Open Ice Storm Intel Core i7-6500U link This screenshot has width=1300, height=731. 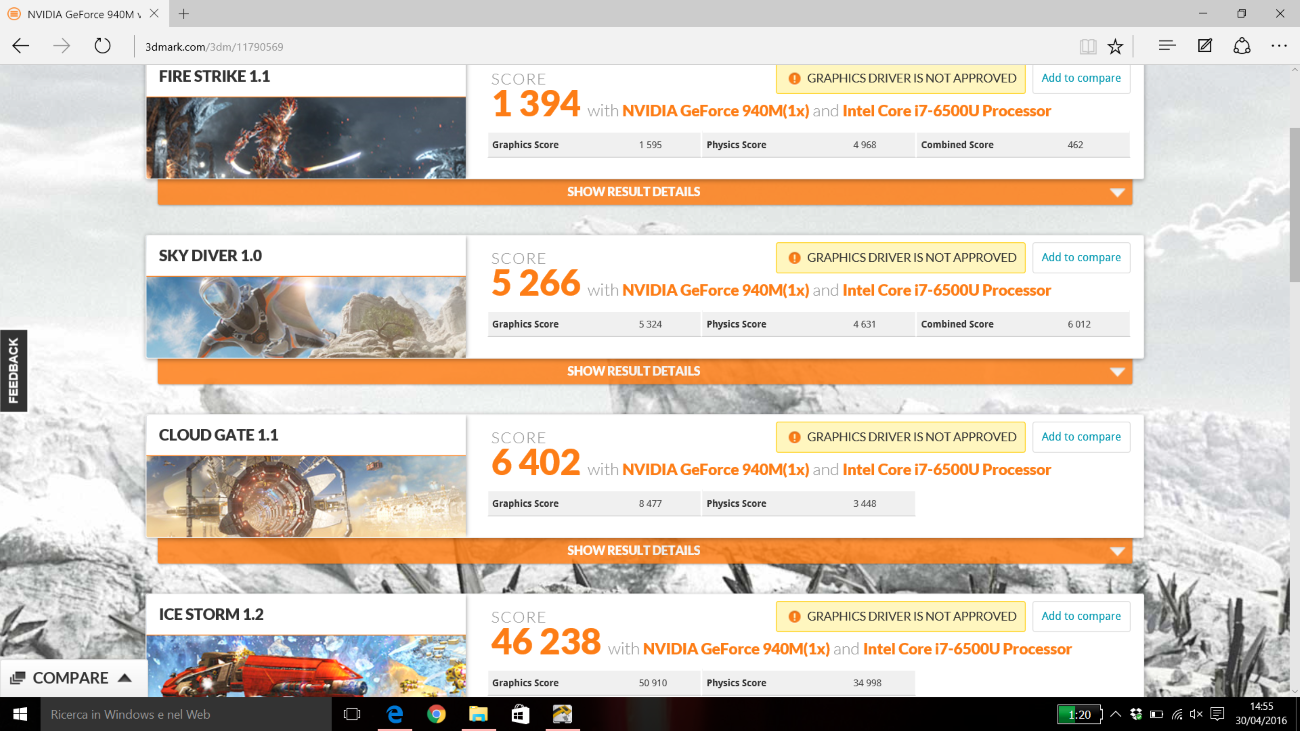[968, 649]
